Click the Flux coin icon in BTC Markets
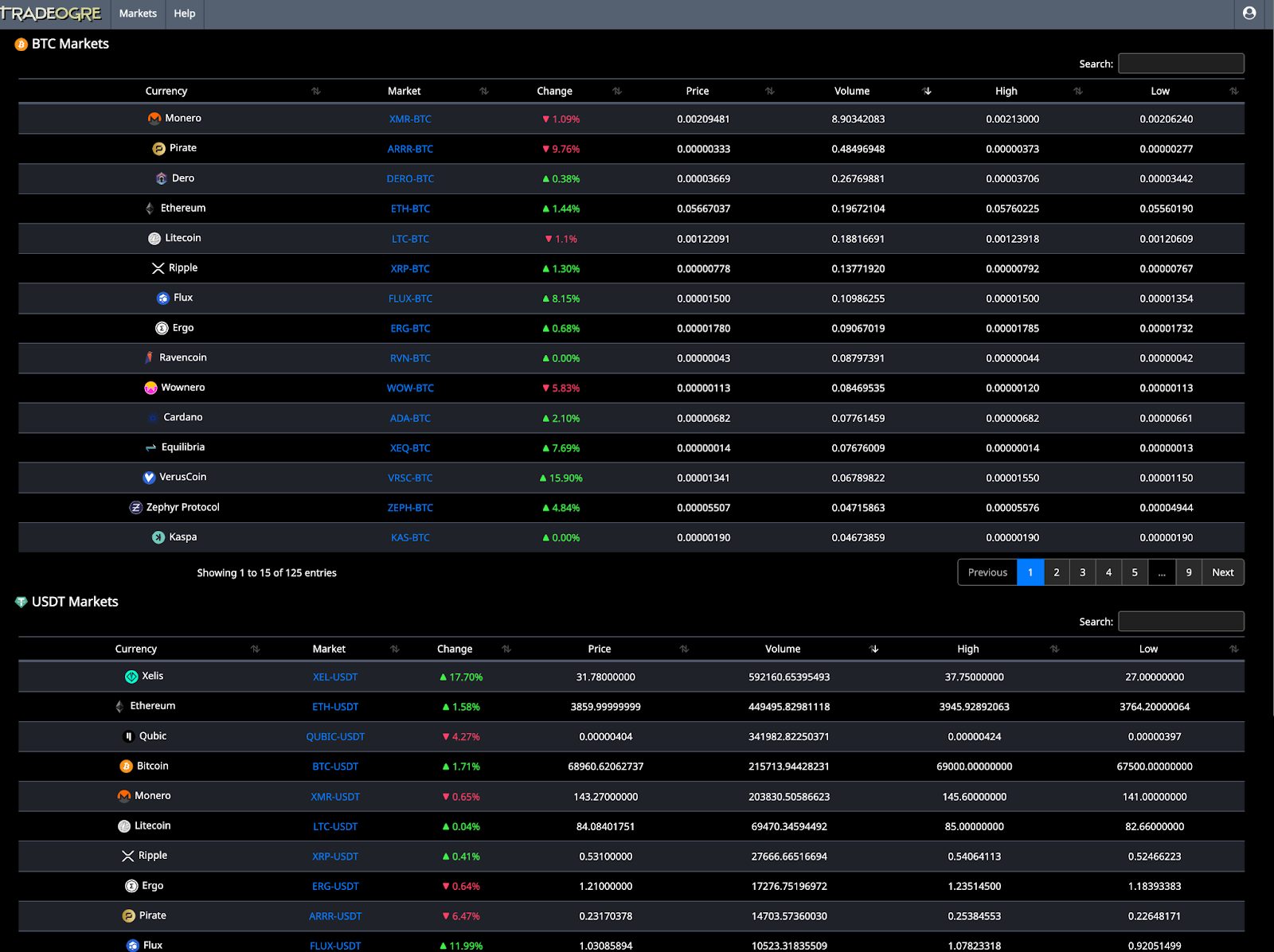1274x952 pixels. pos(163,298)
